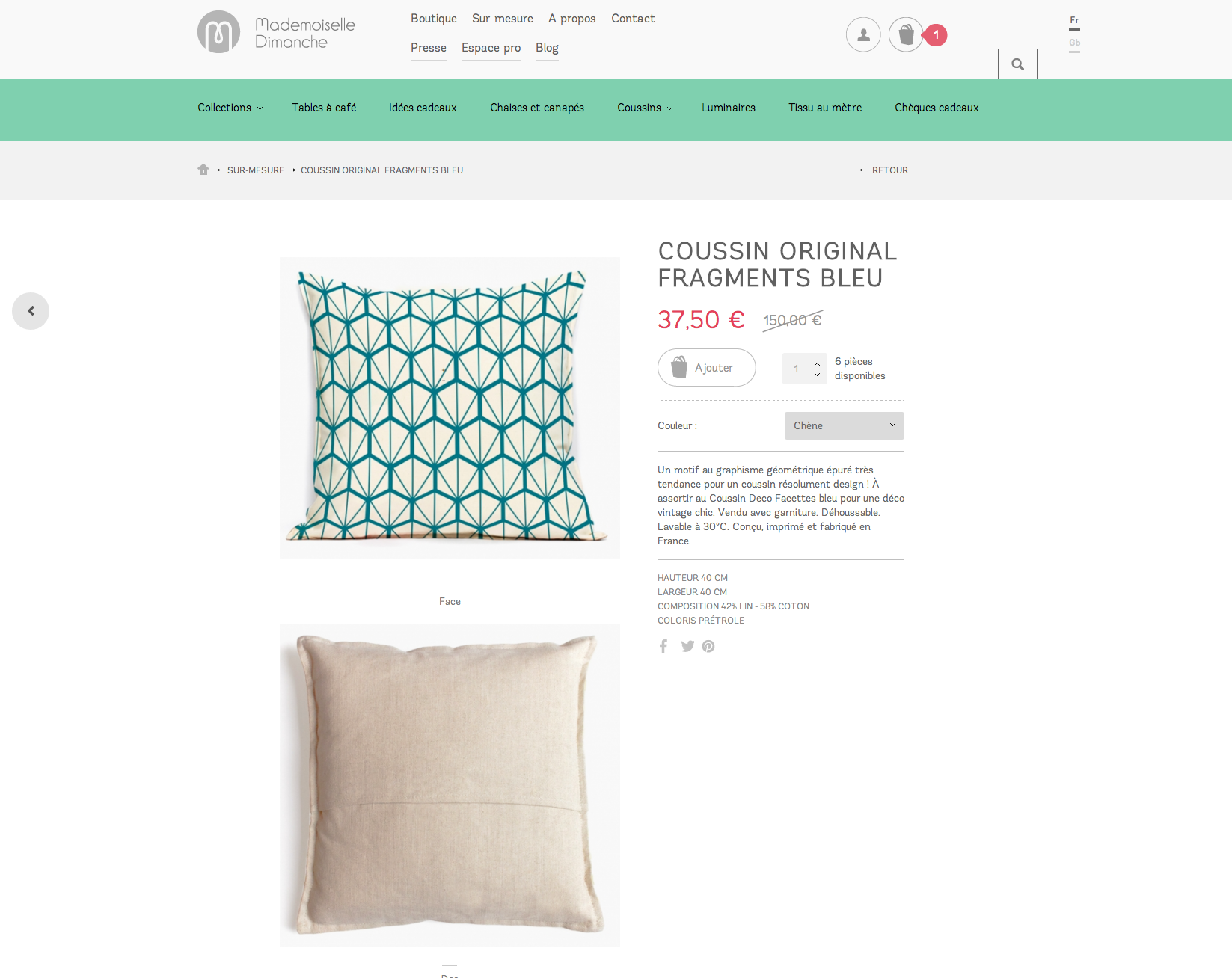The image size is (1232, 978).
Task: Expand the Coussins menu
Action: 645,108
